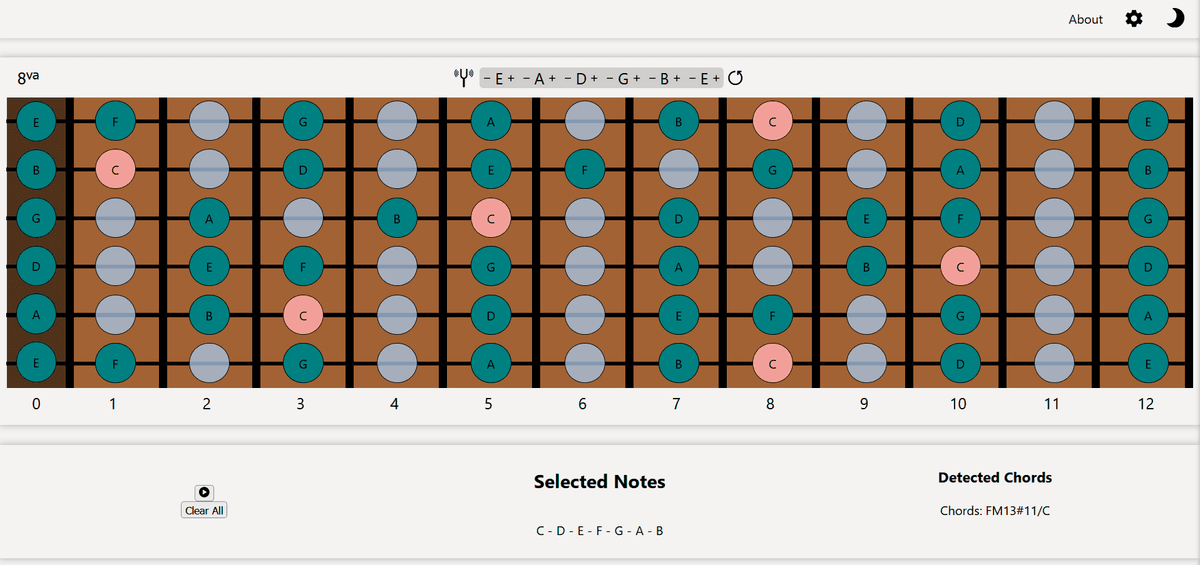The width and height of the screenshot is (1200, 565).
Task: Toggle F note on B string, fret 6
Action: 584,170
